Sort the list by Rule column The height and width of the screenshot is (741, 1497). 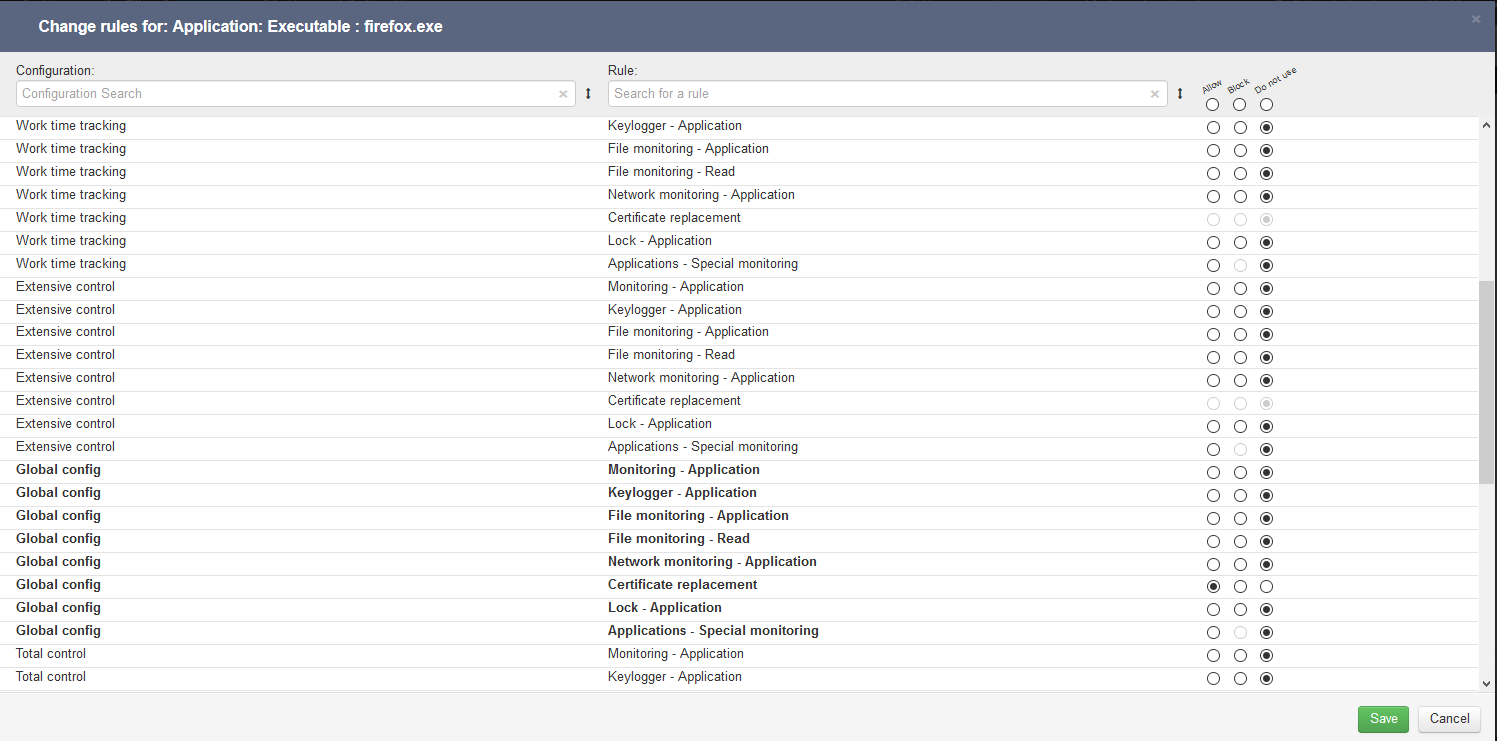[x=1180, y=94]
